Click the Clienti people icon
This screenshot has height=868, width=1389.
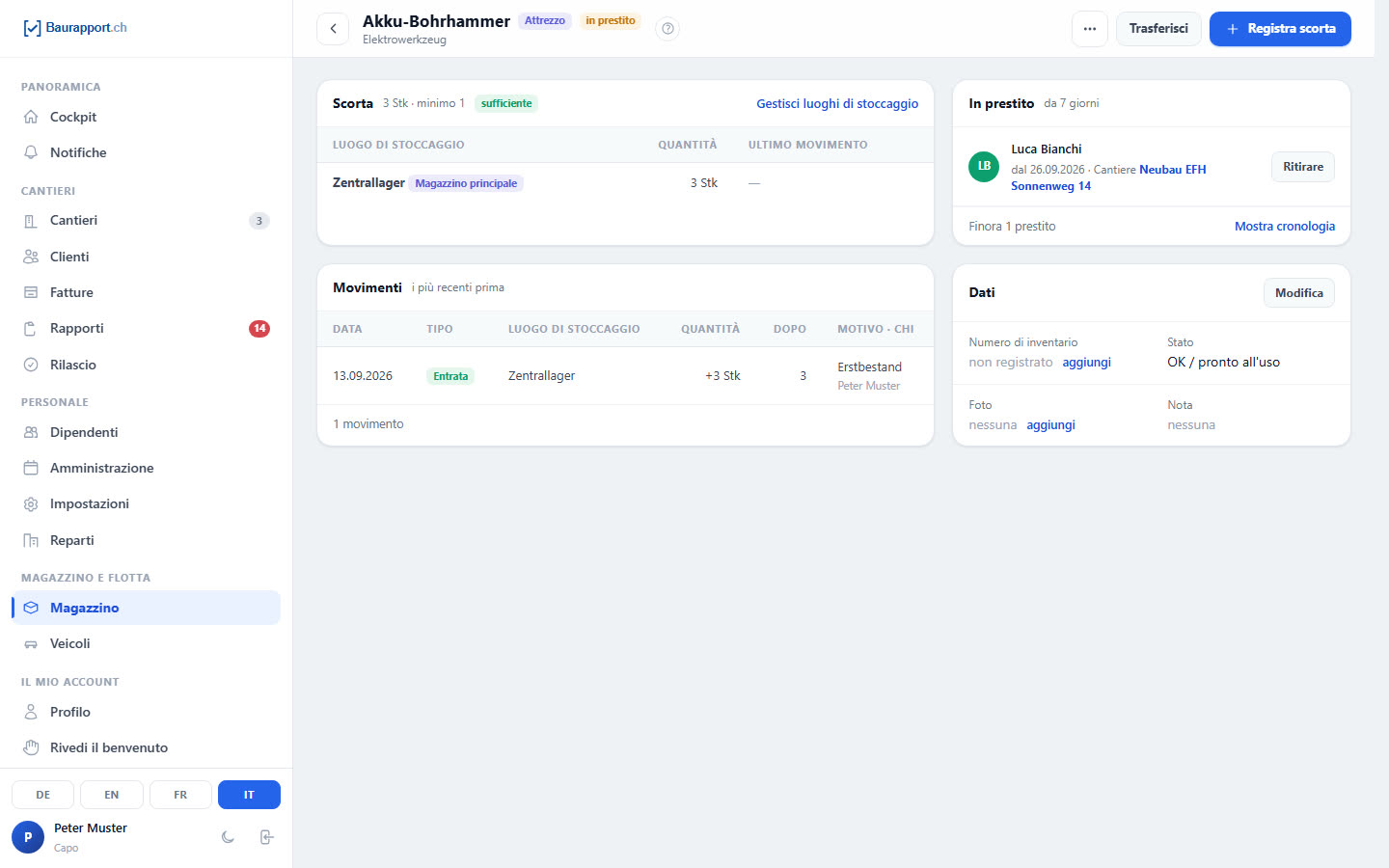31,257
